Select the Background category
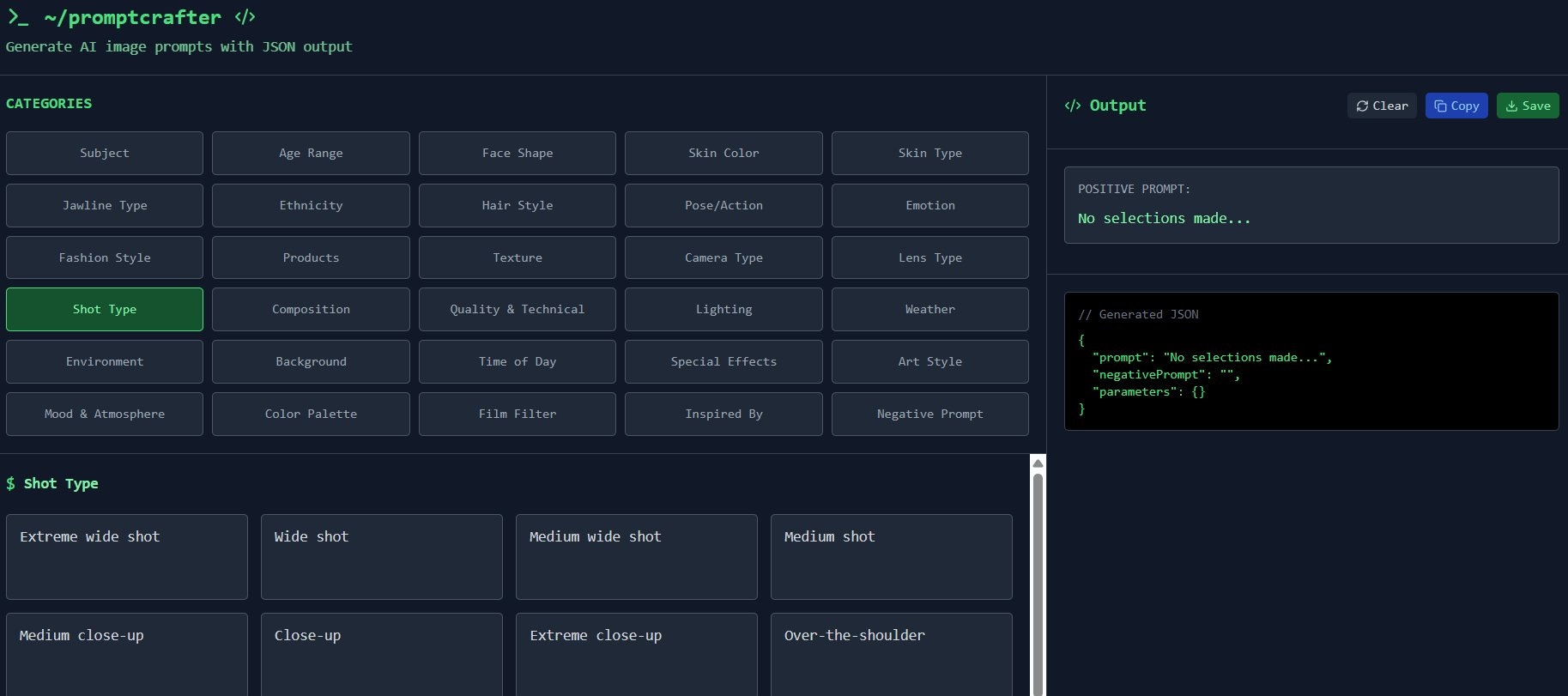This screenshot has height=696, width=1568. click(311, 361)
